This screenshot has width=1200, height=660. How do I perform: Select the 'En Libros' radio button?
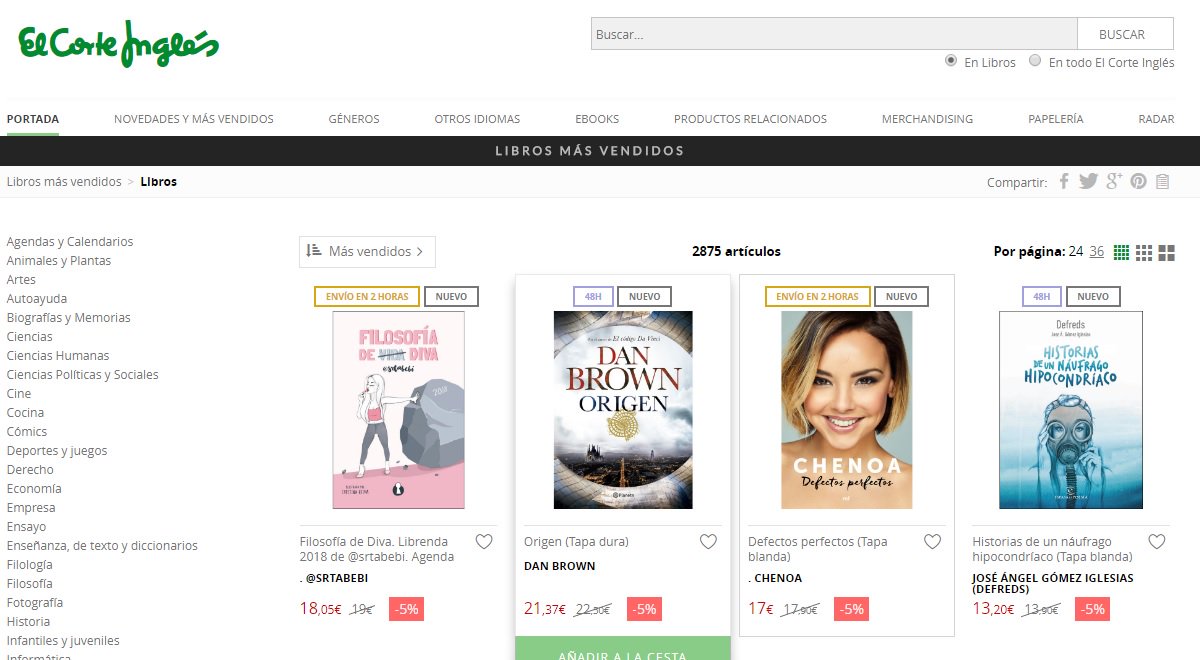(x=951, y=61)
